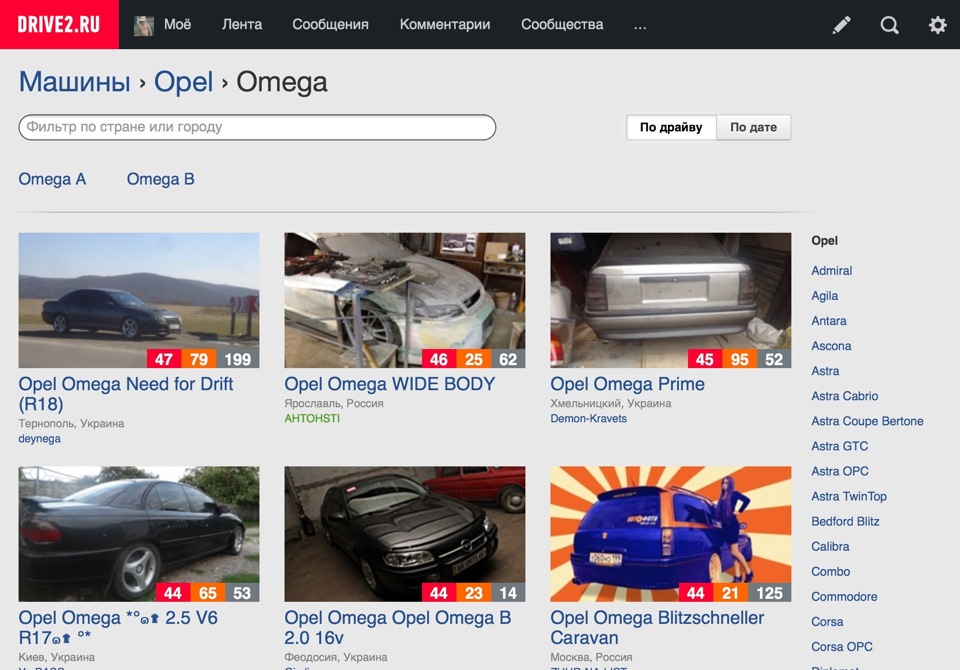Select Astra OPC model
960x670 pixels.
840,472
